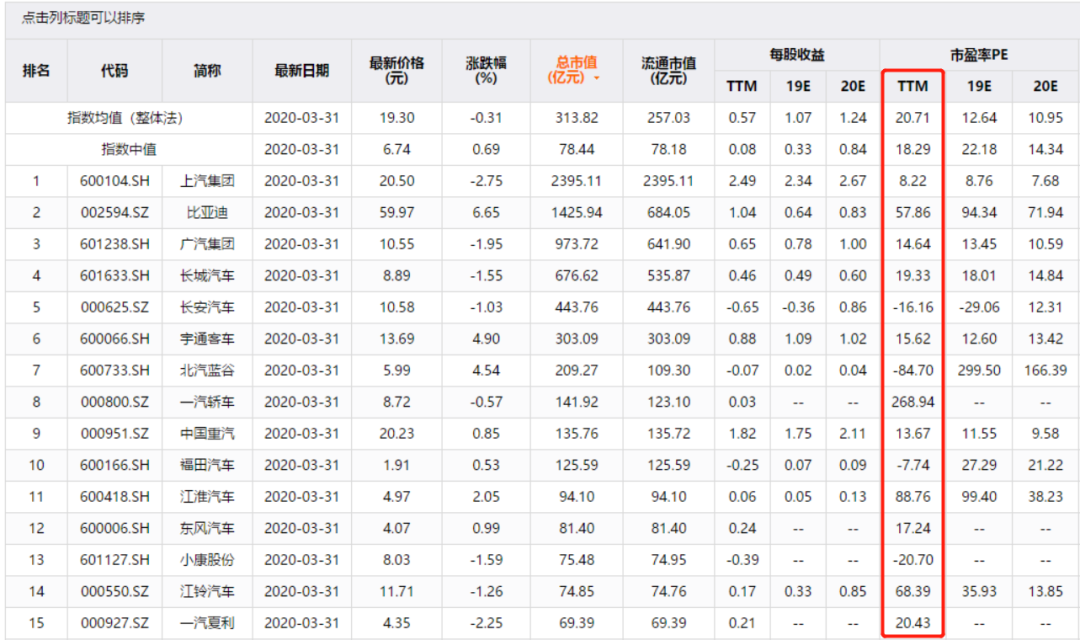1080x640 pixels.
Task: Click stock code 600006.SH
Action: 114,528
